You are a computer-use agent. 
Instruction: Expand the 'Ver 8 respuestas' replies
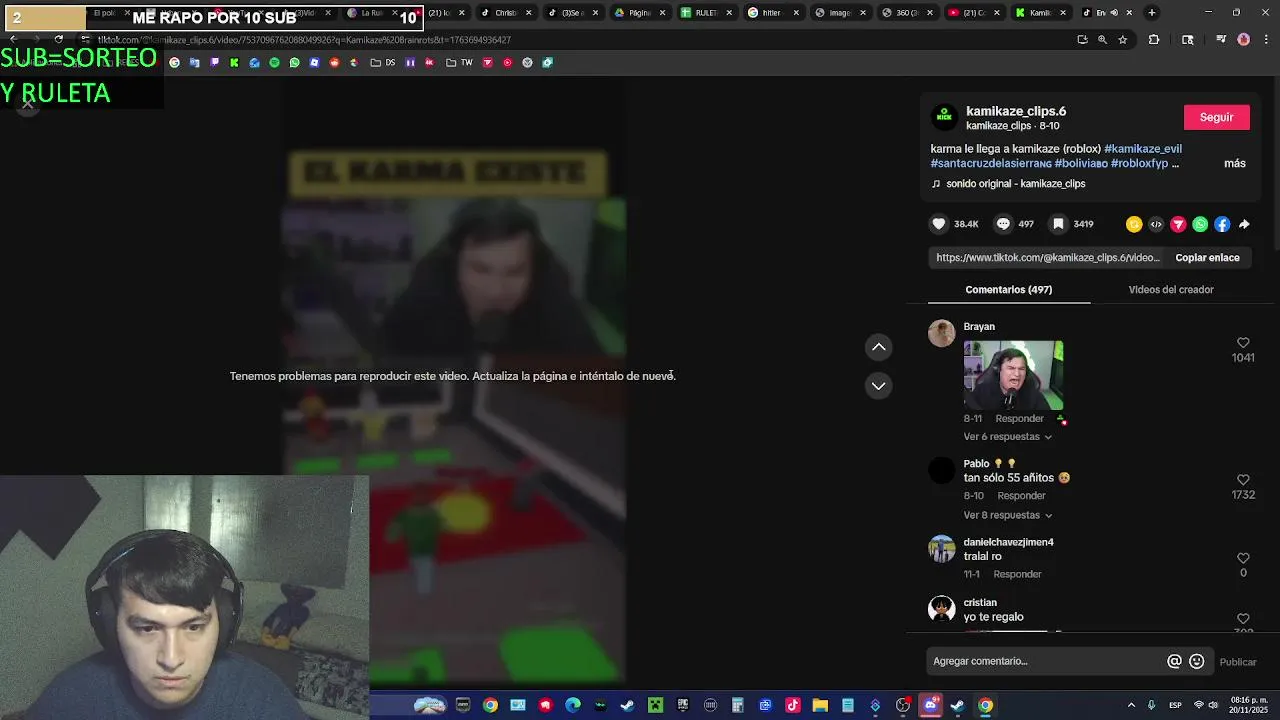click(x=1007, y=515)
